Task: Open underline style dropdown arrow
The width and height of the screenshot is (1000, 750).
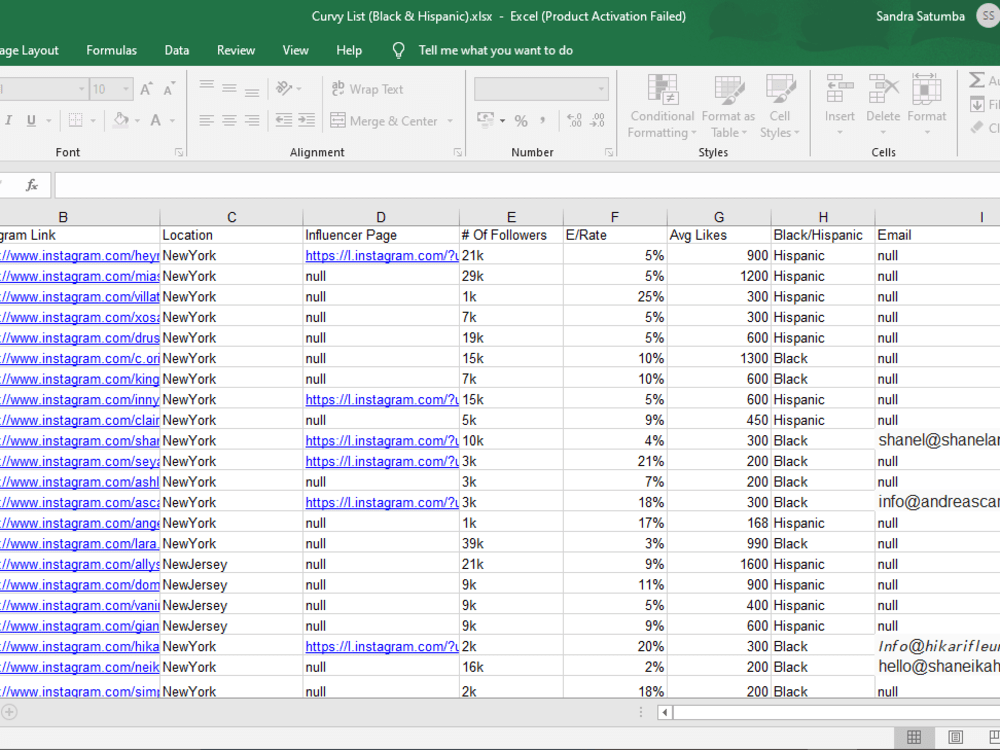Action: (48, 120)
